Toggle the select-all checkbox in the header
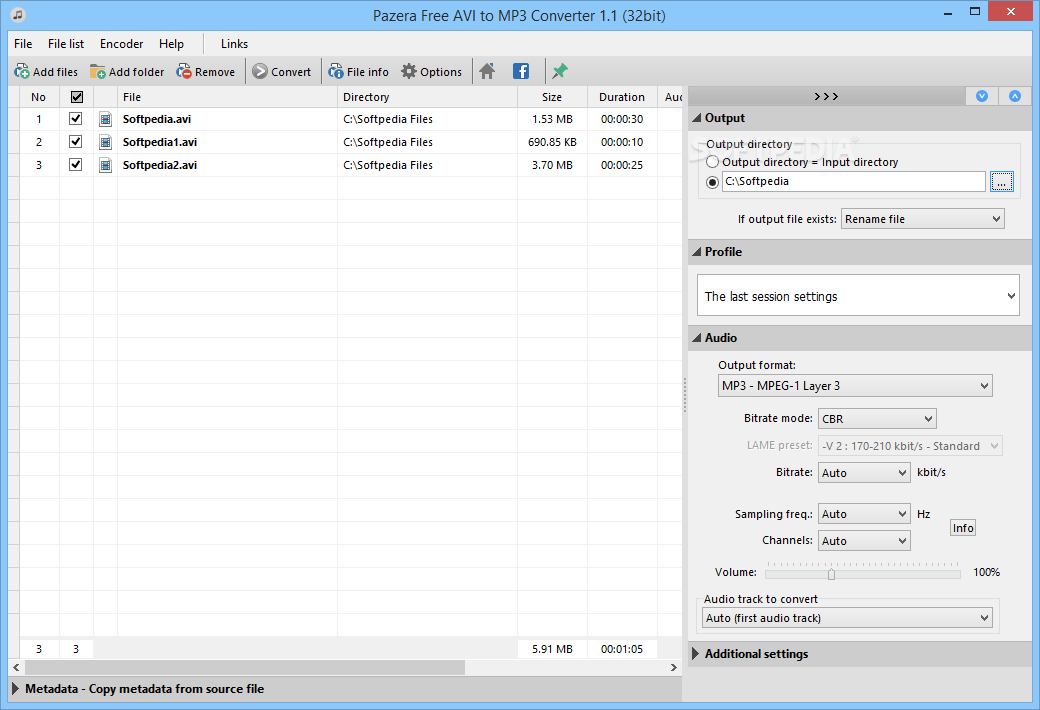1040x710 pixels. pyautogui.click(x=77, y=97)
